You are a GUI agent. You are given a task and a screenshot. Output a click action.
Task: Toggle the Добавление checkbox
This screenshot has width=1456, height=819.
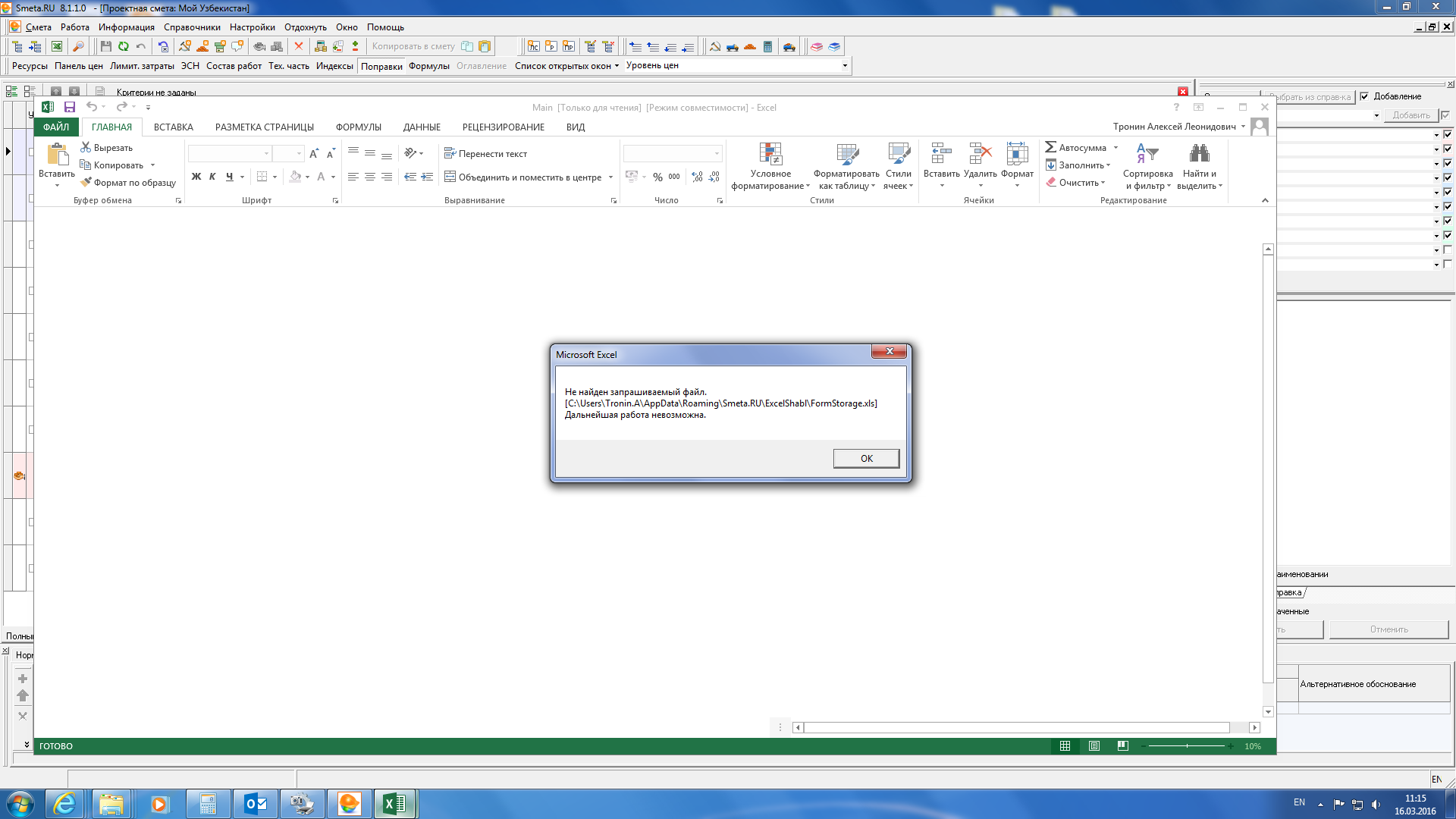(x=1364, y=96)
